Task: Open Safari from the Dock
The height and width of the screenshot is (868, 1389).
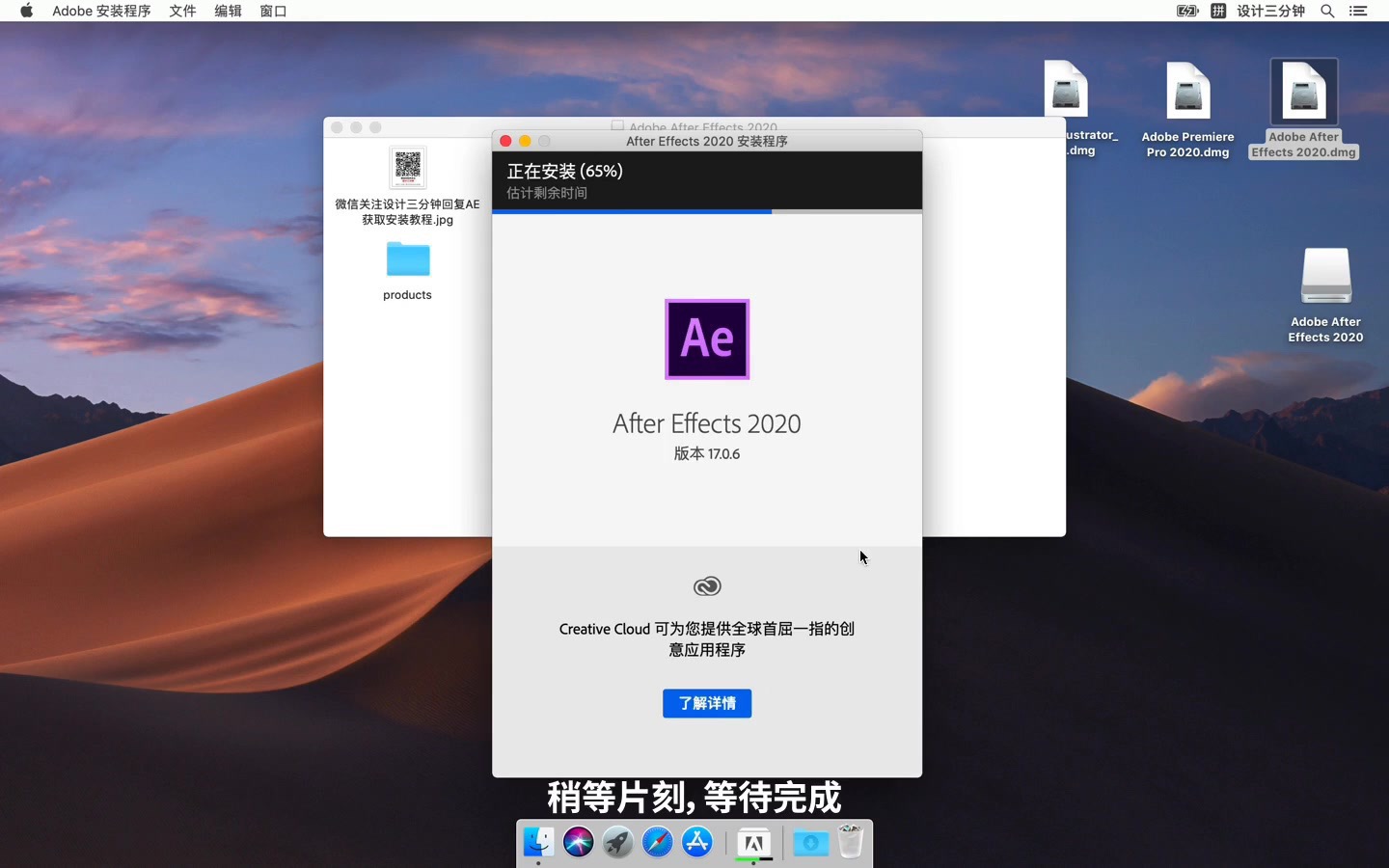Action: tap(658, 842)
